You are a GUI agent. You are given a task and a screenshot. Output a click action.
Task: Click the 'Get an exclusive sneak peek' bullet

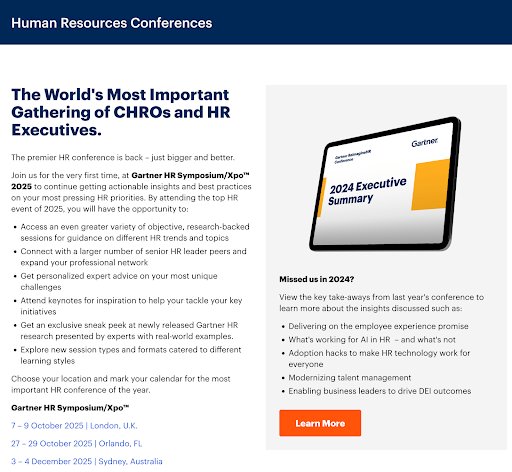(129, 331)
